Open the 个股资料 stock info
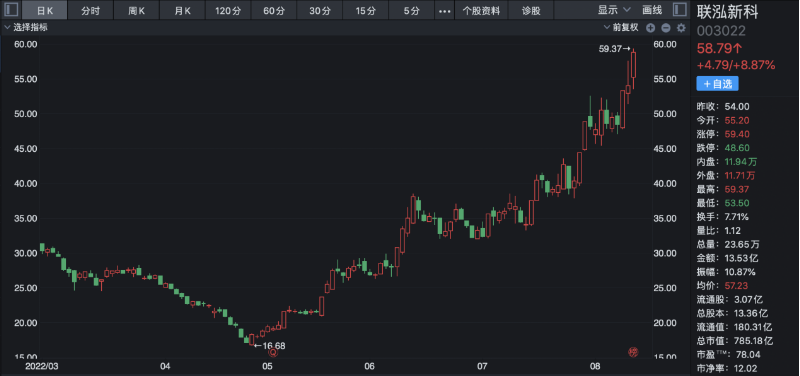This screenshot has width=800, height=376. [481, 10]
